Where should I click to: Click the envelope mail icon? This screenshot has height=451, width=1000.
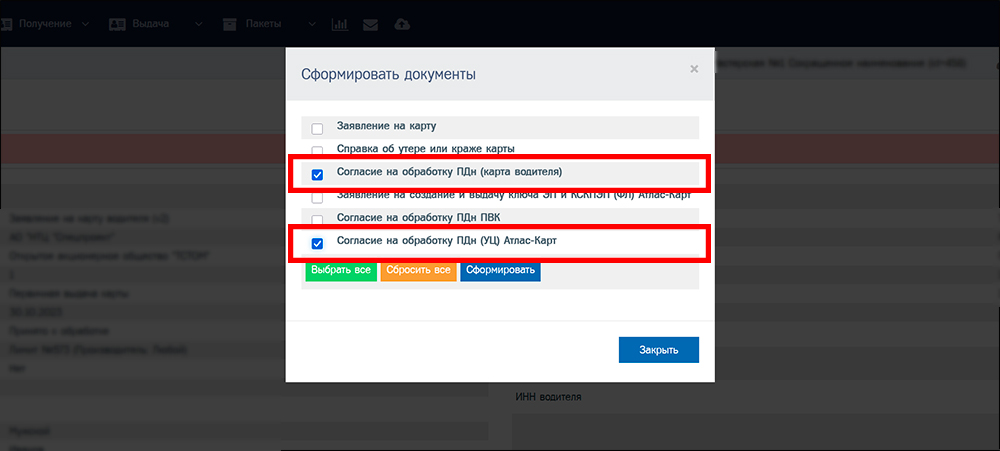(371, 23)
